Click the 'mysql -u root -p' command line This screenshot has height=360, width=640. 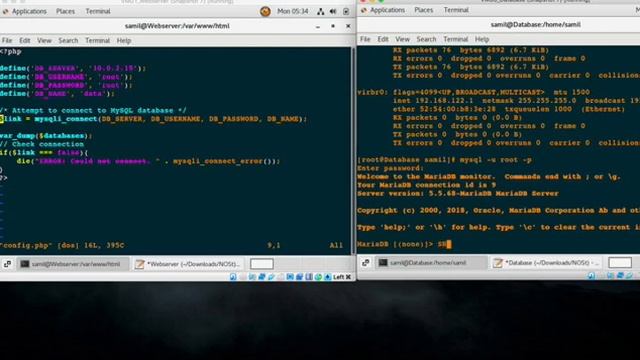click(x=444, y=160)
